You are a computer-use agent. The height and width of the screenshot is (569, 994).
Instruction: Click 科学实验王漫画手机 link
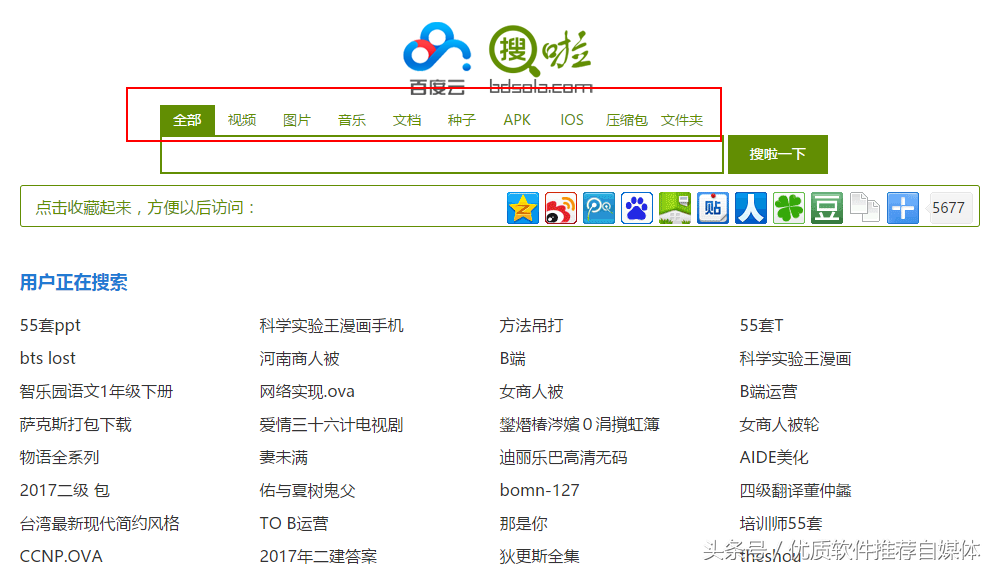click(332, 326)
